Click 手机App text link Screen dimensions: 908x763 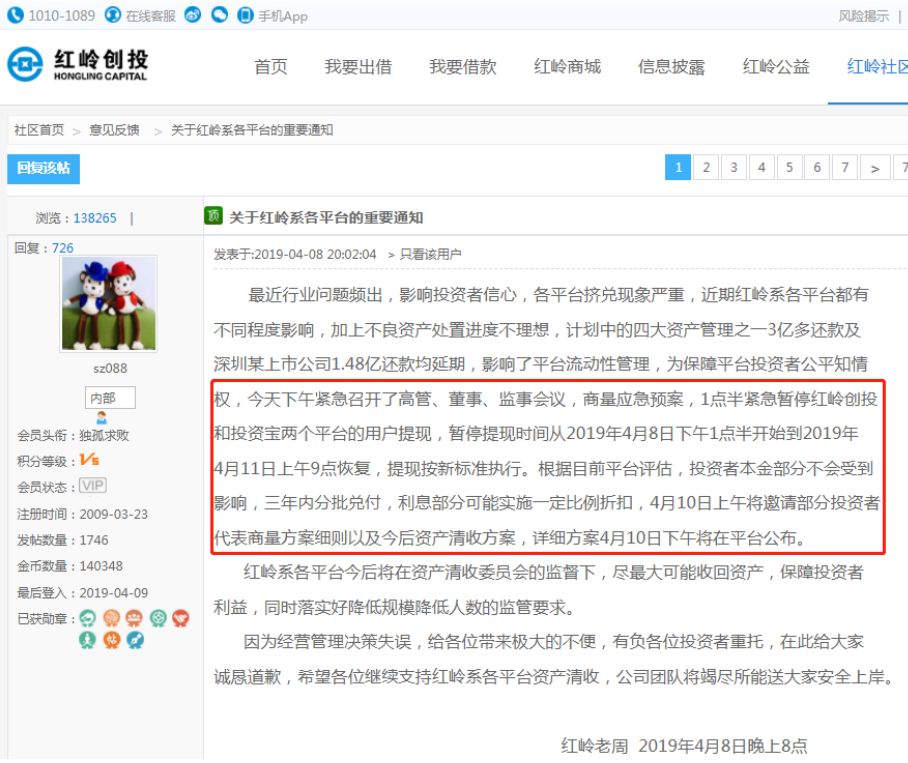point(283,16)
